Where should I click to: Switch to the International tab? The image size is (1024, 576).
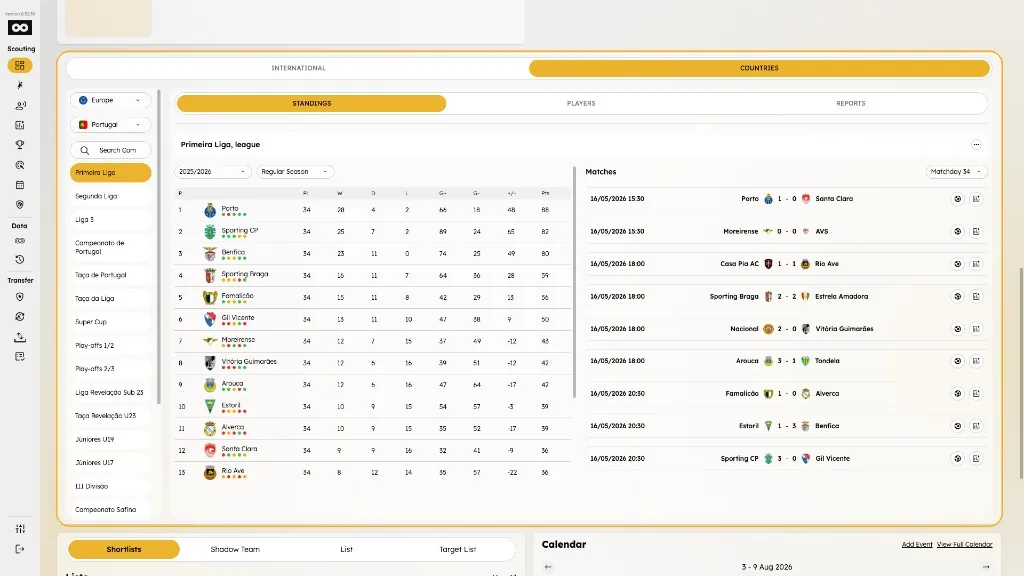[298, 68]
